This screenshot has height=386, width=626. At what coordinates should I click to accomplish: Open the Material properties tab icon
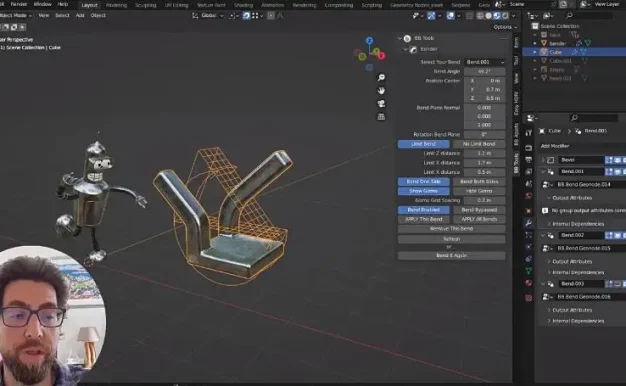pyautogui.click(x=528, y=283)
